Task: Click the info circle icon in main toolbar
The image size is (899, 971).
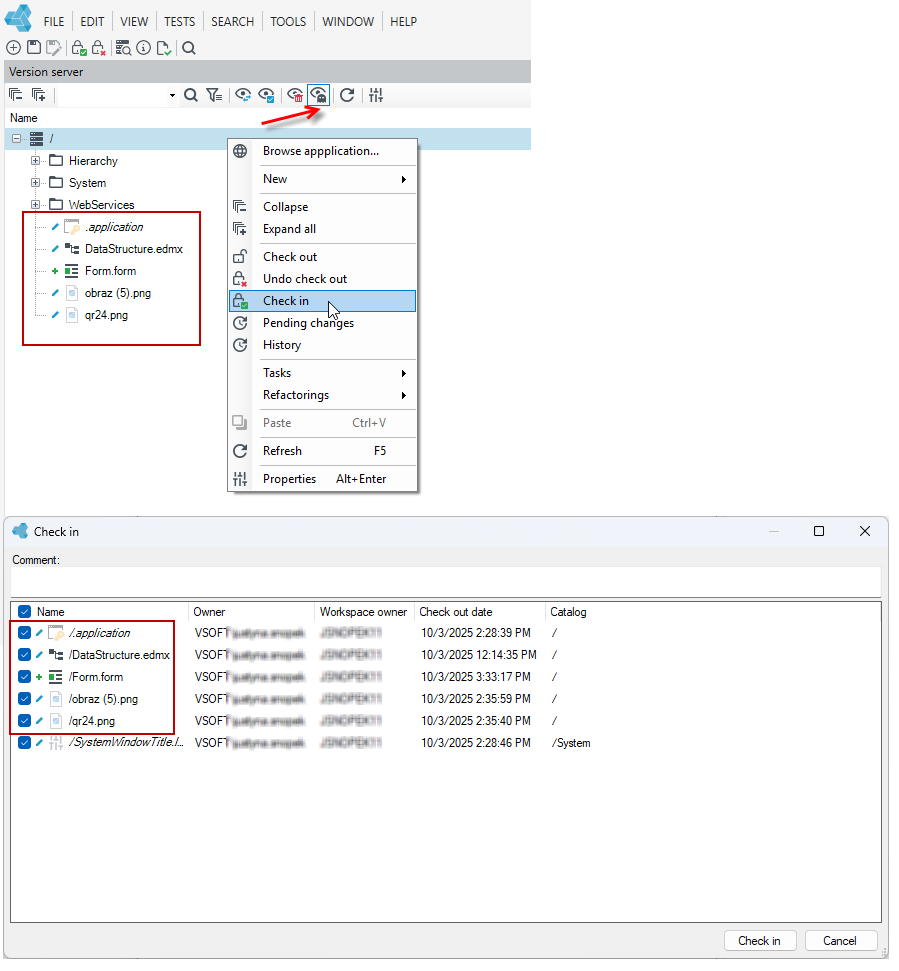Action: (x=143, y=48)
